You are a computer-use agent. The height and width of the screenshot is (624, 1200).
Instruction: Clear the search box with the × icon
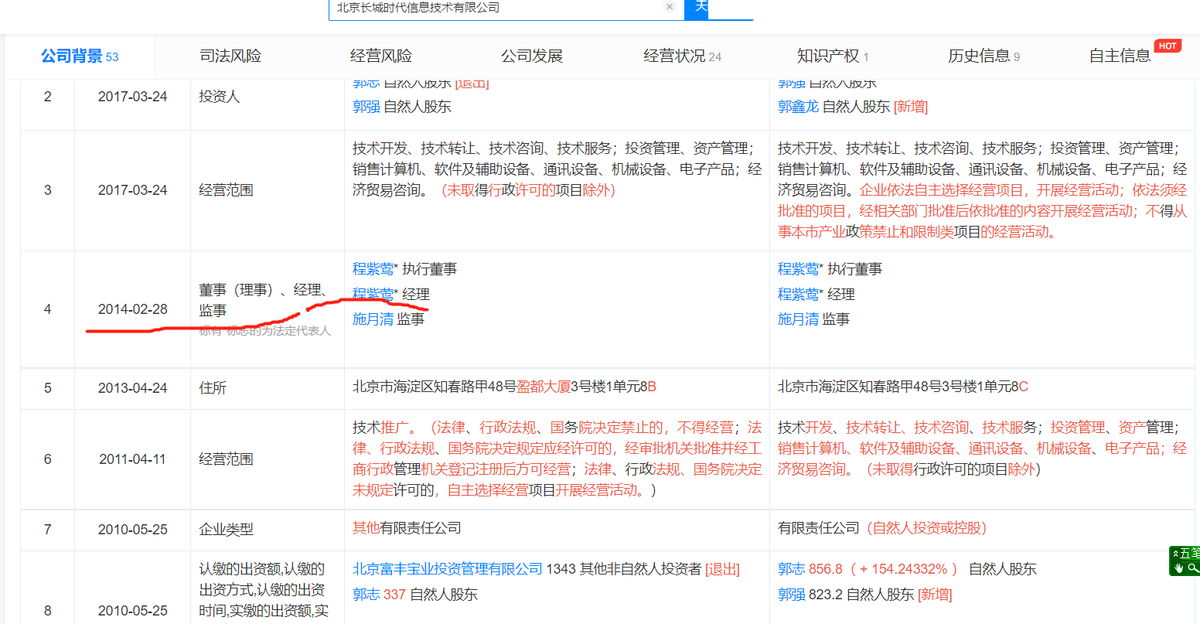[x=669, y=7]
